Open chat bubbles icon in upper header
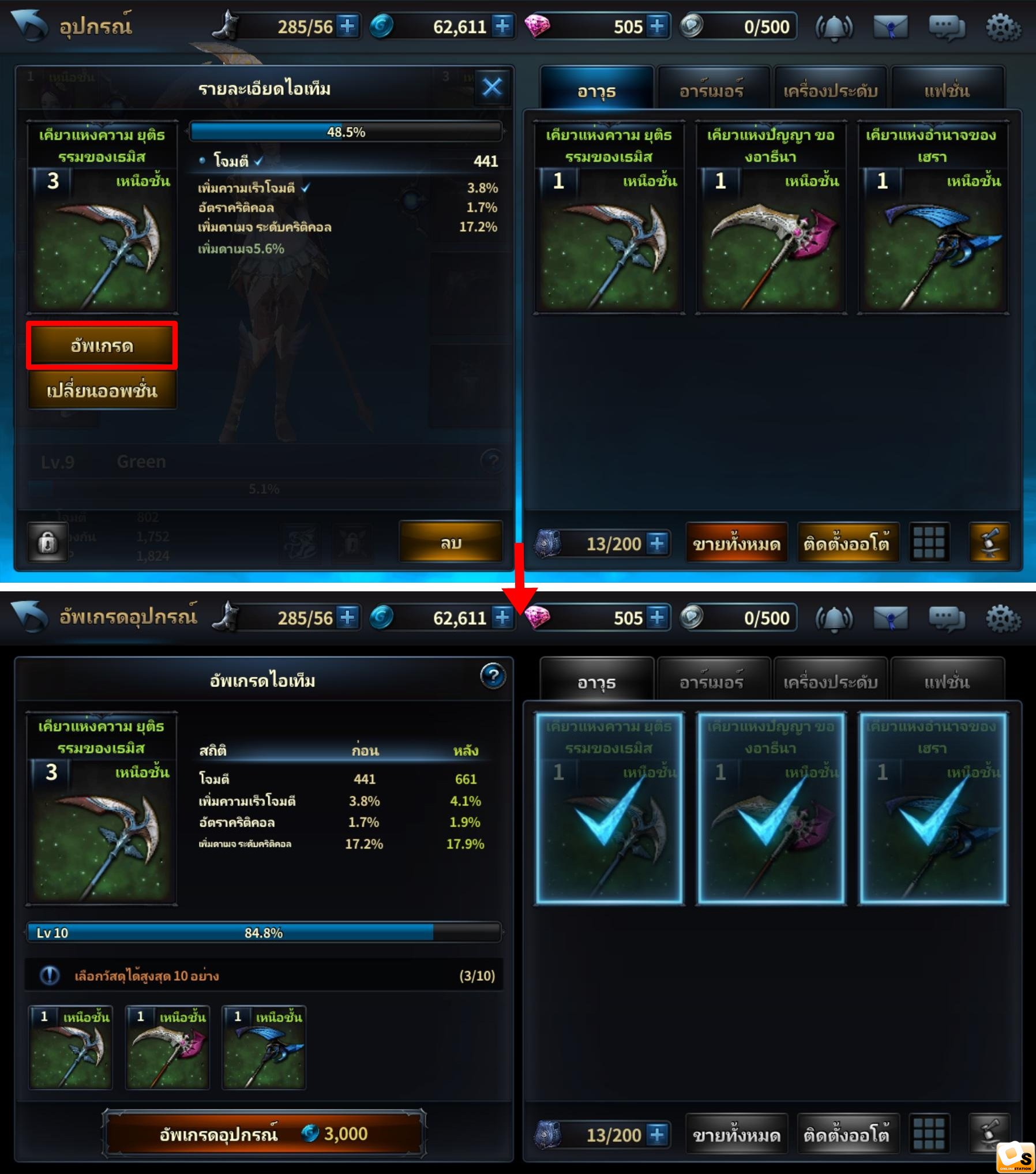Image resolution: width=1036 pixels, height=1174 pixels. [947, 27]
